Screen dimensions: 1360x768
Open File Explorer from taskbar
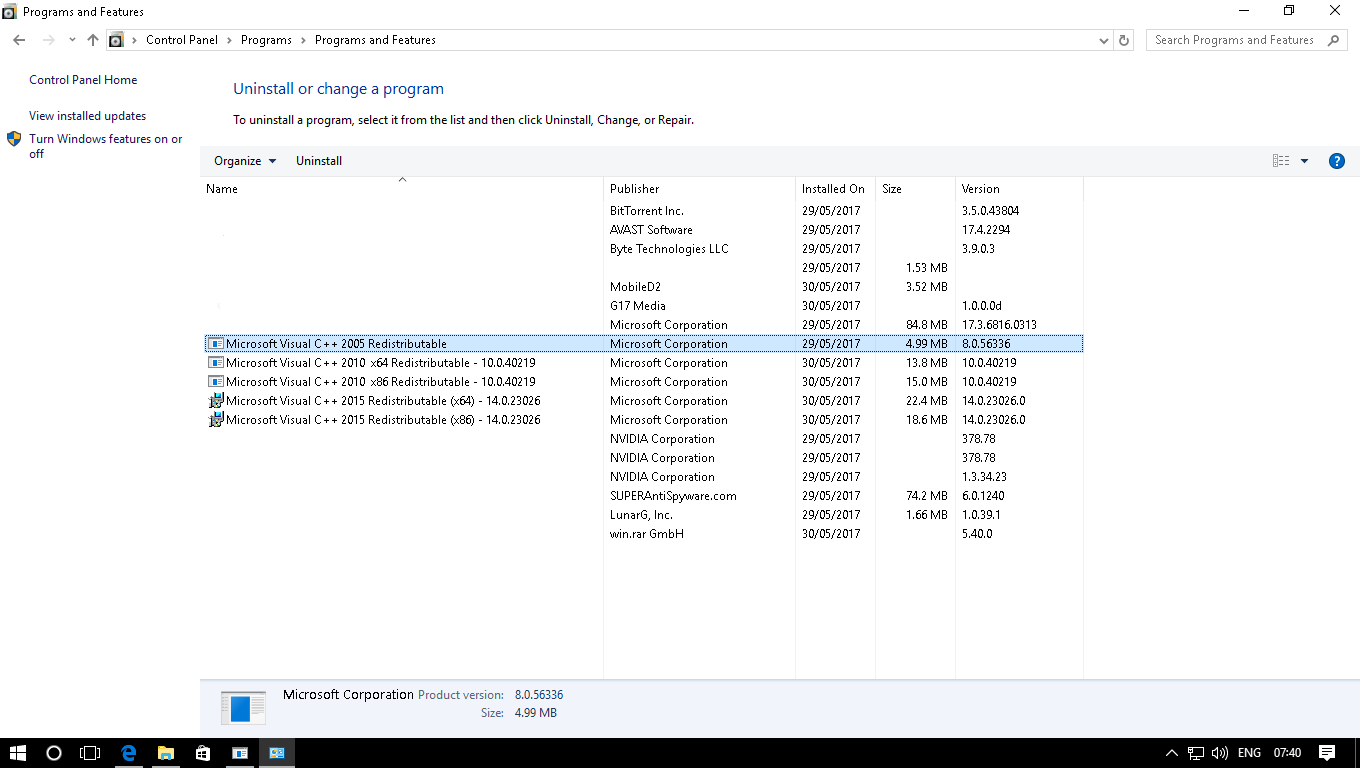(x=165, y=753)
